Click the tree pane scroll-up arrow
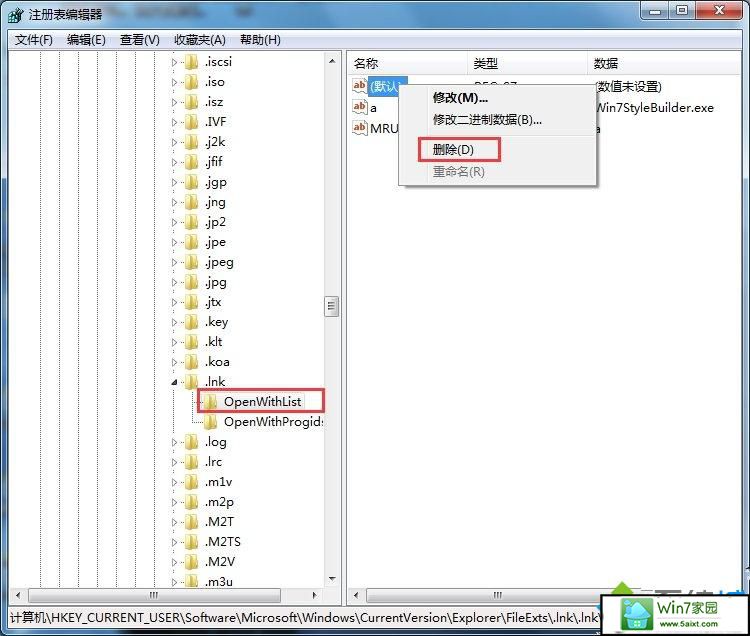 point(331,61)
